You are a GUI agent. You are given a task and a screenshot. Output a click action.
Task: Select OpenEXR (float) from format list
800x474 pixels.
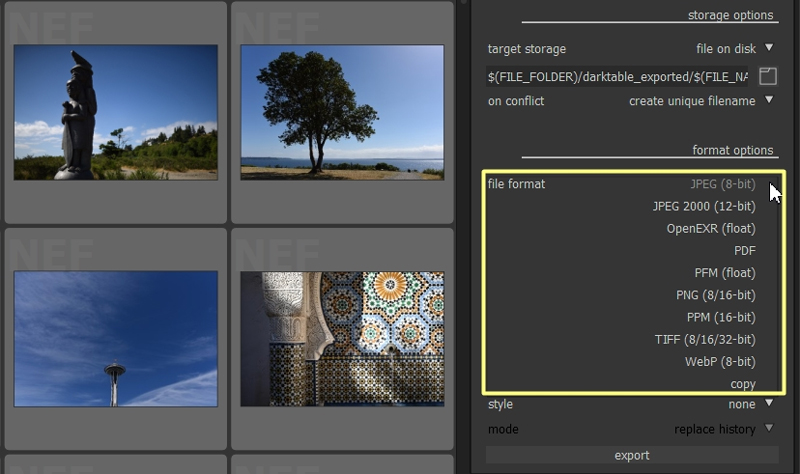[x=710, y=228]
